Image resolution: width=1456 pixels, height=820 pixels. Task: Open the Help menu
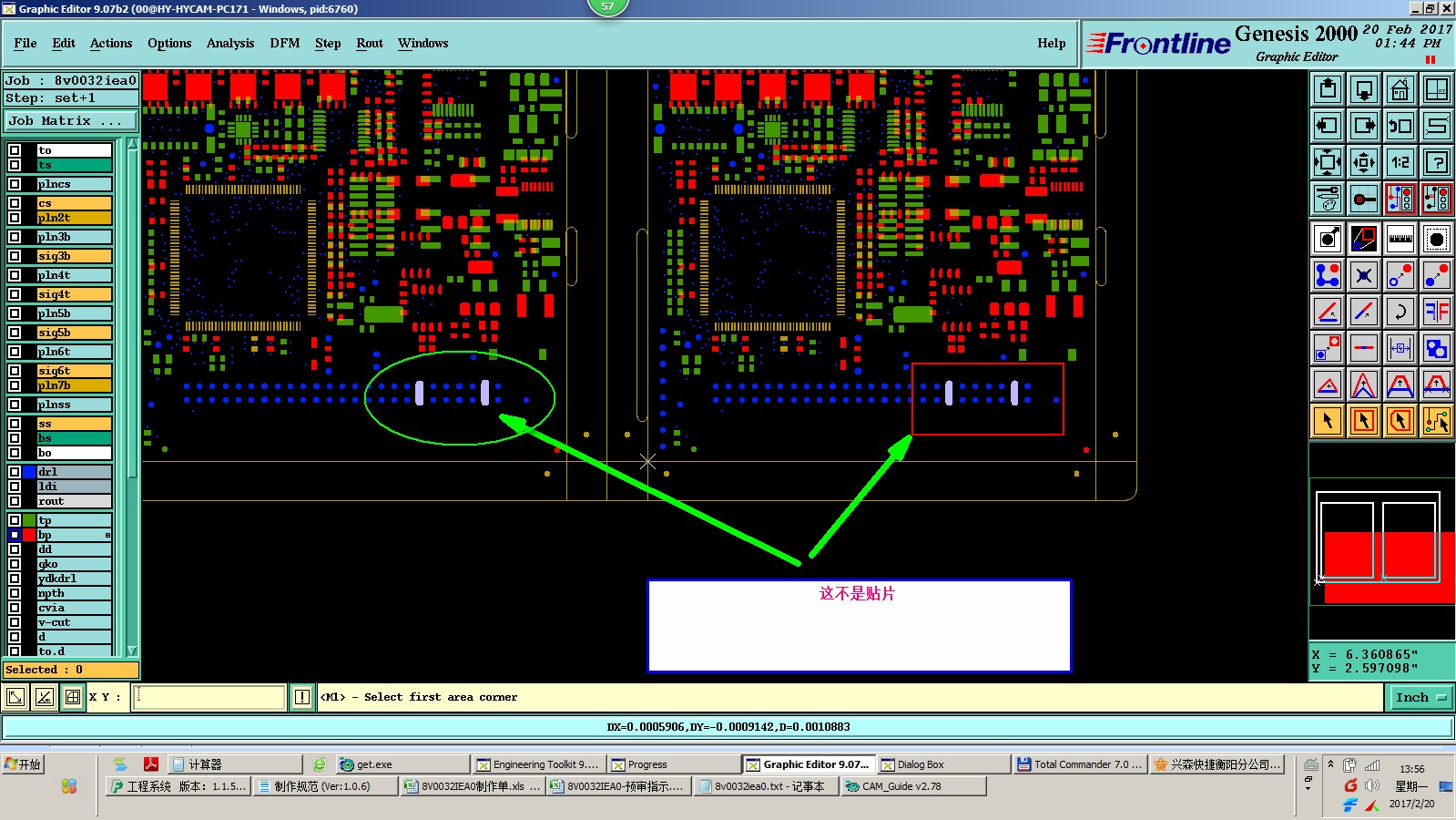point(1052,43)
